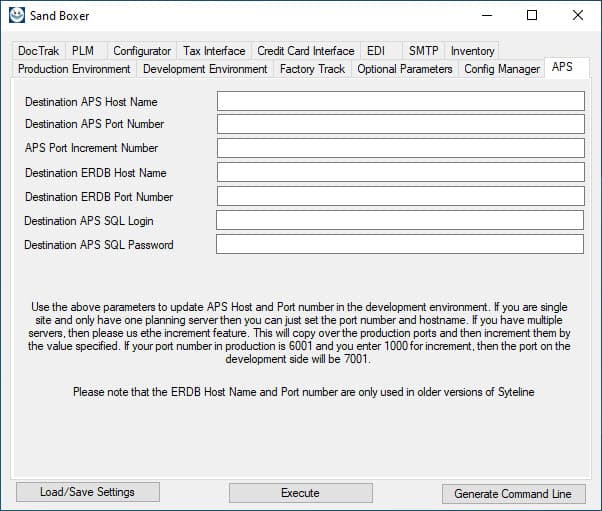Click the Load/Save Settings button
Viewport: 602px width, 511px height.
pos(88,492)
